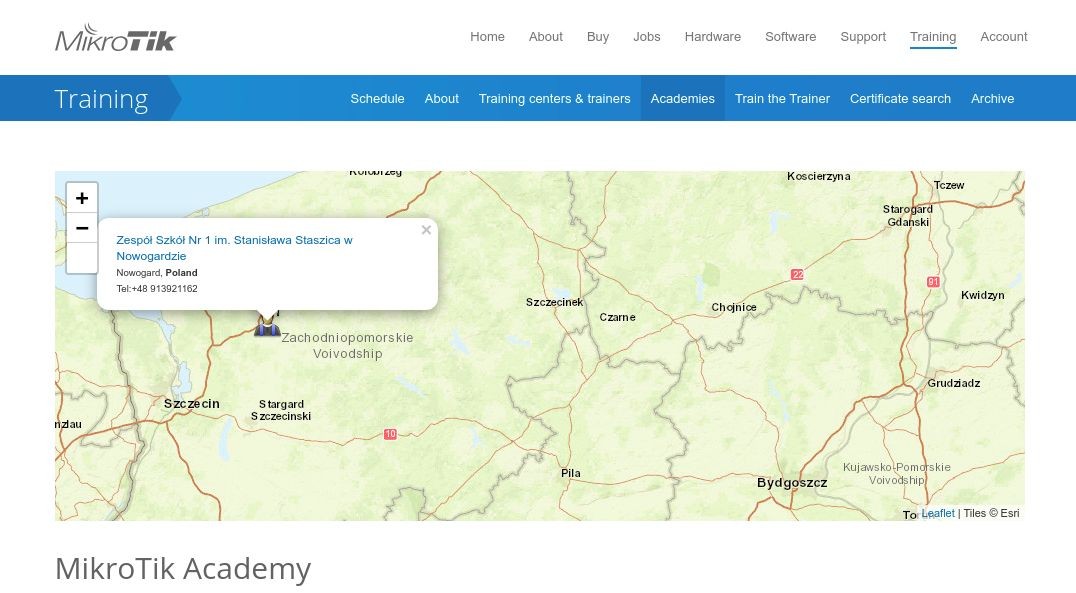Viewport: 1076px width, 593px height.
Task: Switch to Train the Trainer tab
Action: tap(782, 99)
